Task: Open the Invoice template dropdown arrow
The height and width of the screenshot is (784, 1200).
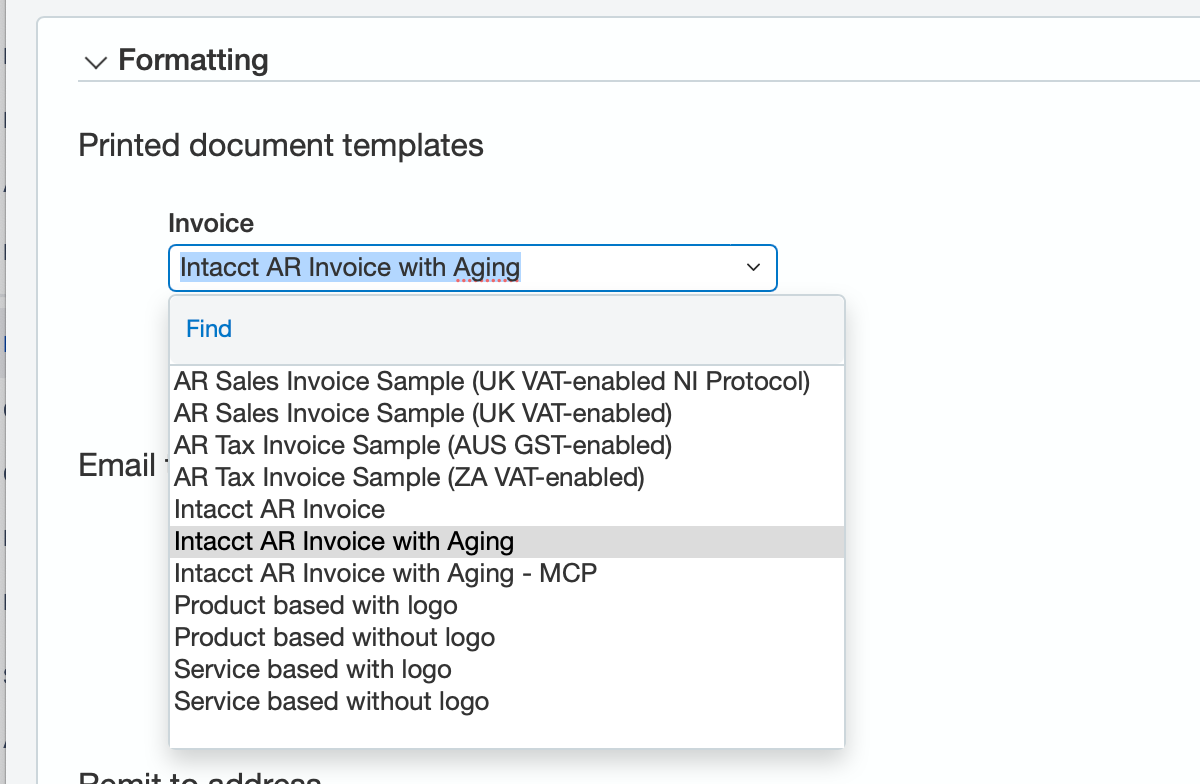Action: 753,268
